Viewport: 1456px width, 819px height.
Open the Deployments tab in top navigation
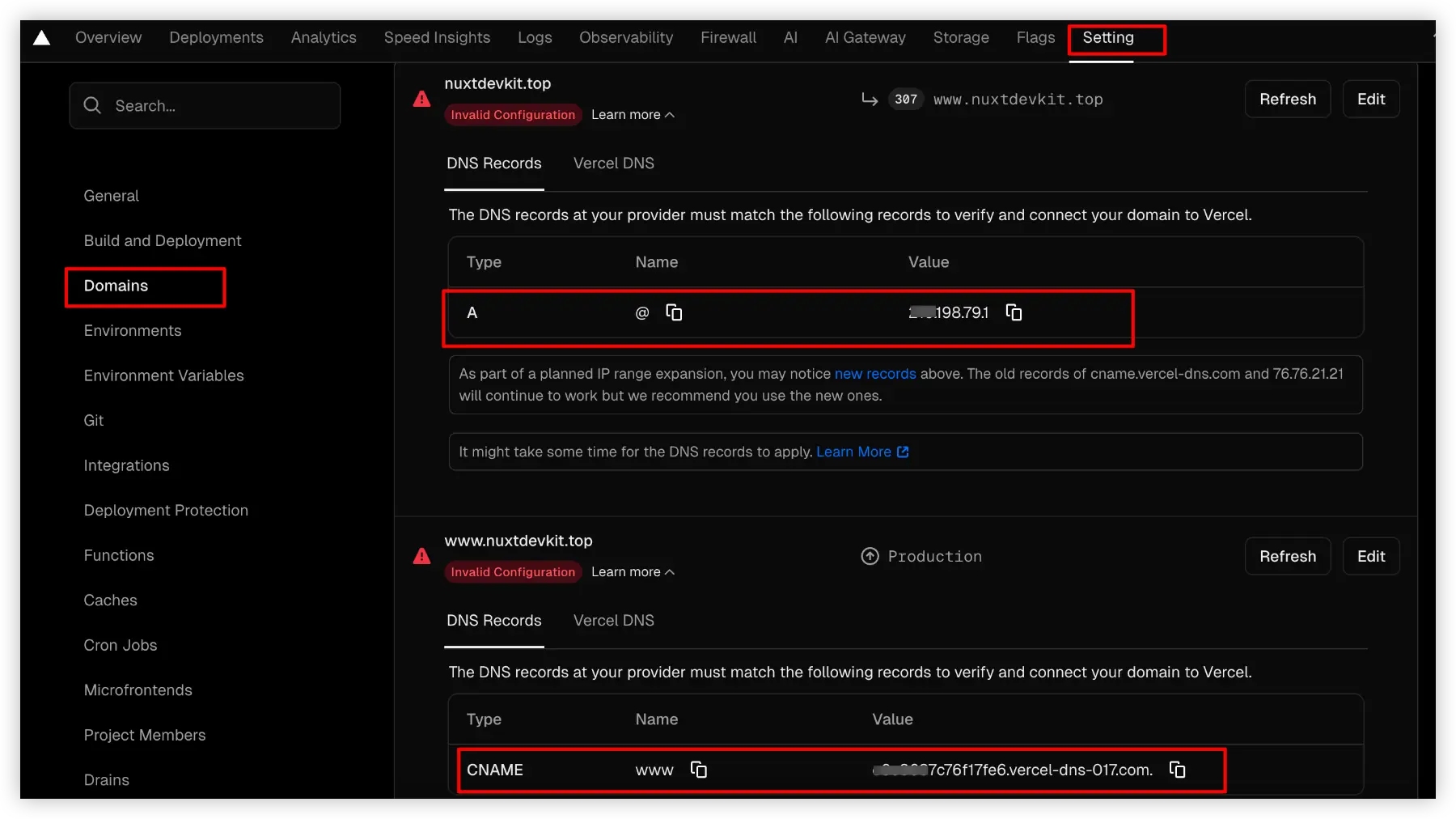(216, 38)
